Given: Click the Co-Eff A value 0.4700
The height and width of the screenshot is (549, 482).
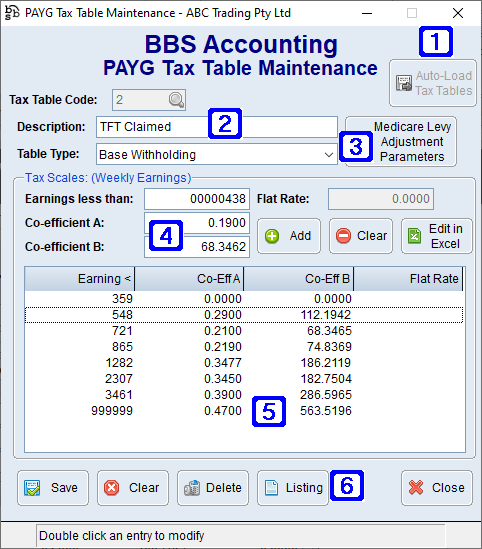Looking at the screenshot, I should click(223, 411).
